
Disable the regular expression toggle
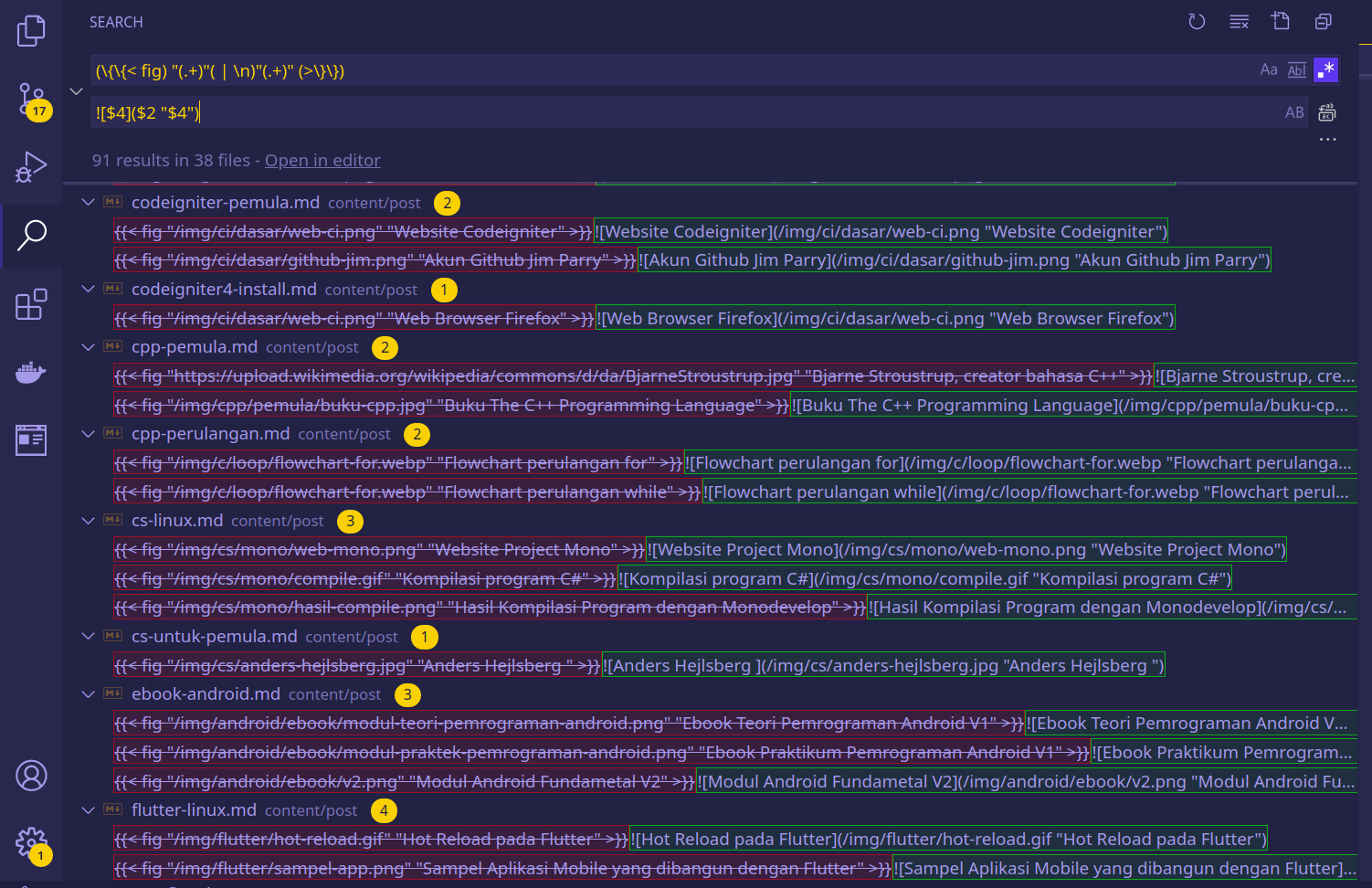(x=1326, y=69)
